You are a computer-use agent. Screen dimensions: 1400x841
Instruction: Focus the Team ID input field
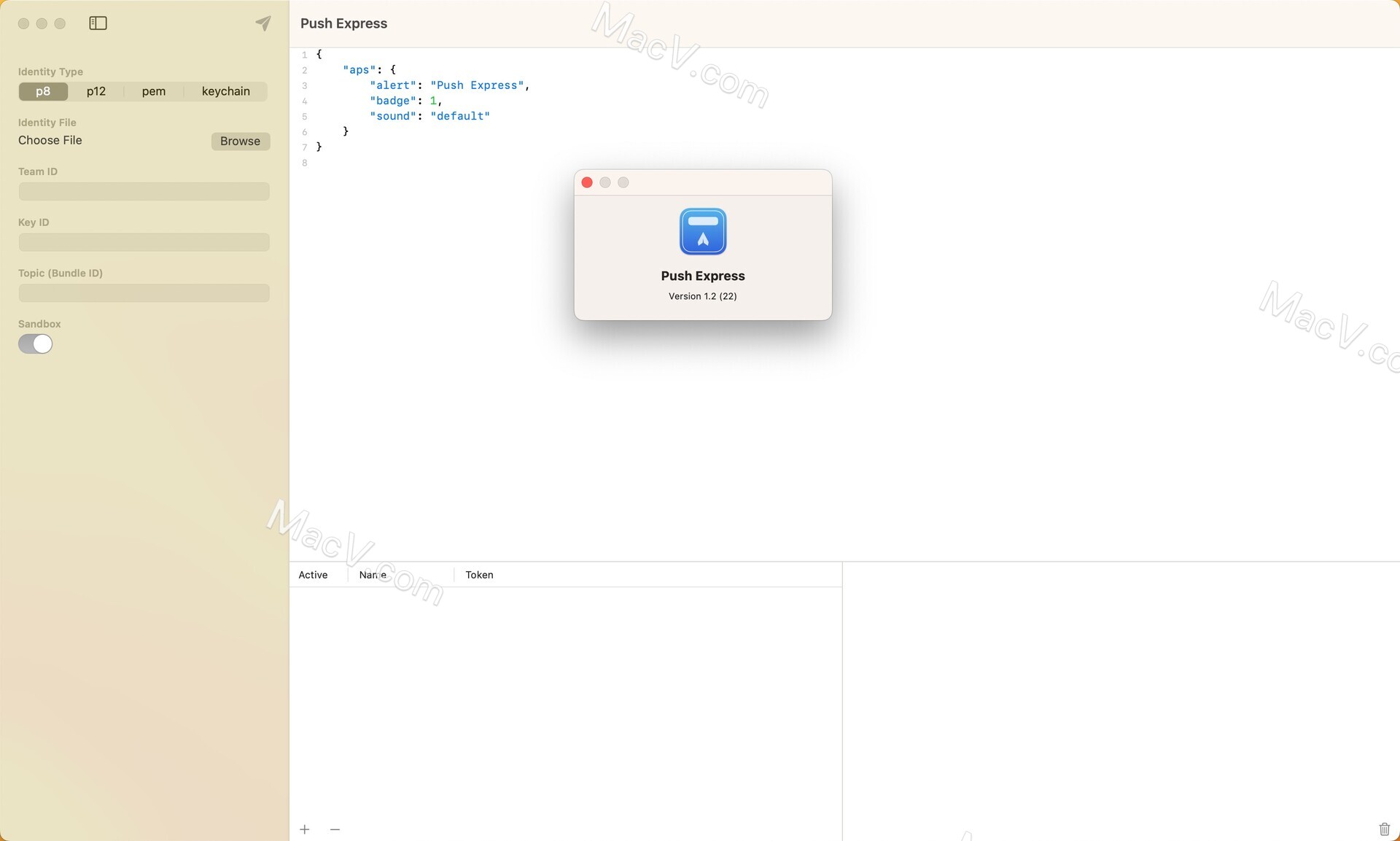tap(144, 191)
